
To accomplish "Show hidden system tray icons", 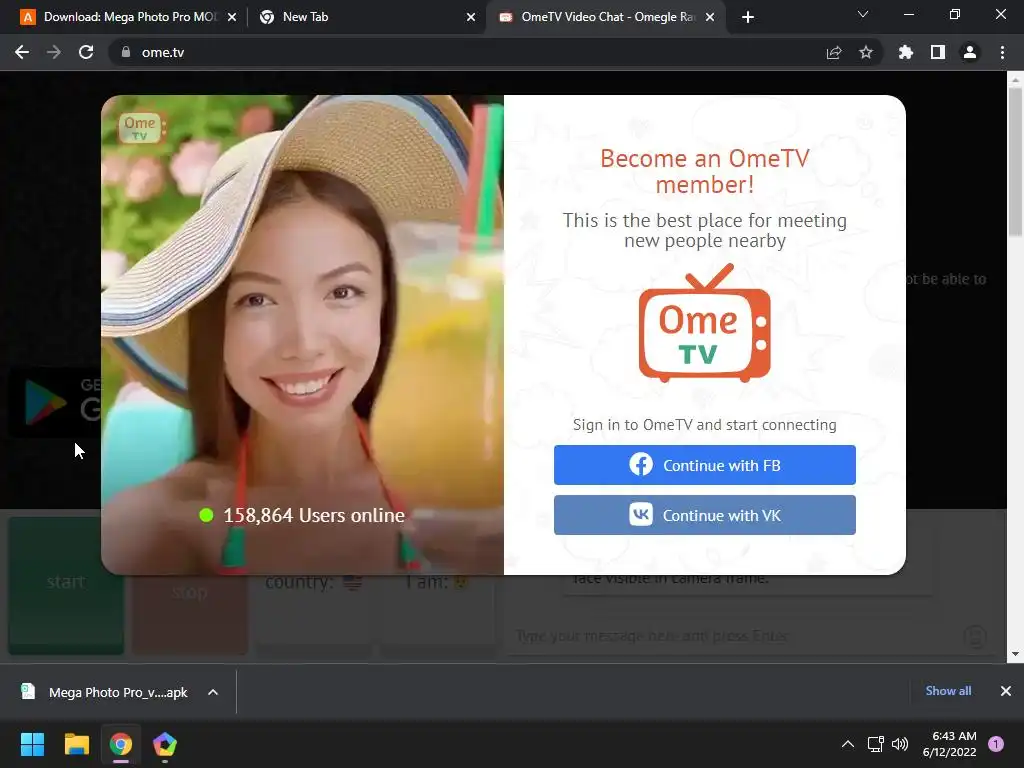I will click(x=848, y=744).
